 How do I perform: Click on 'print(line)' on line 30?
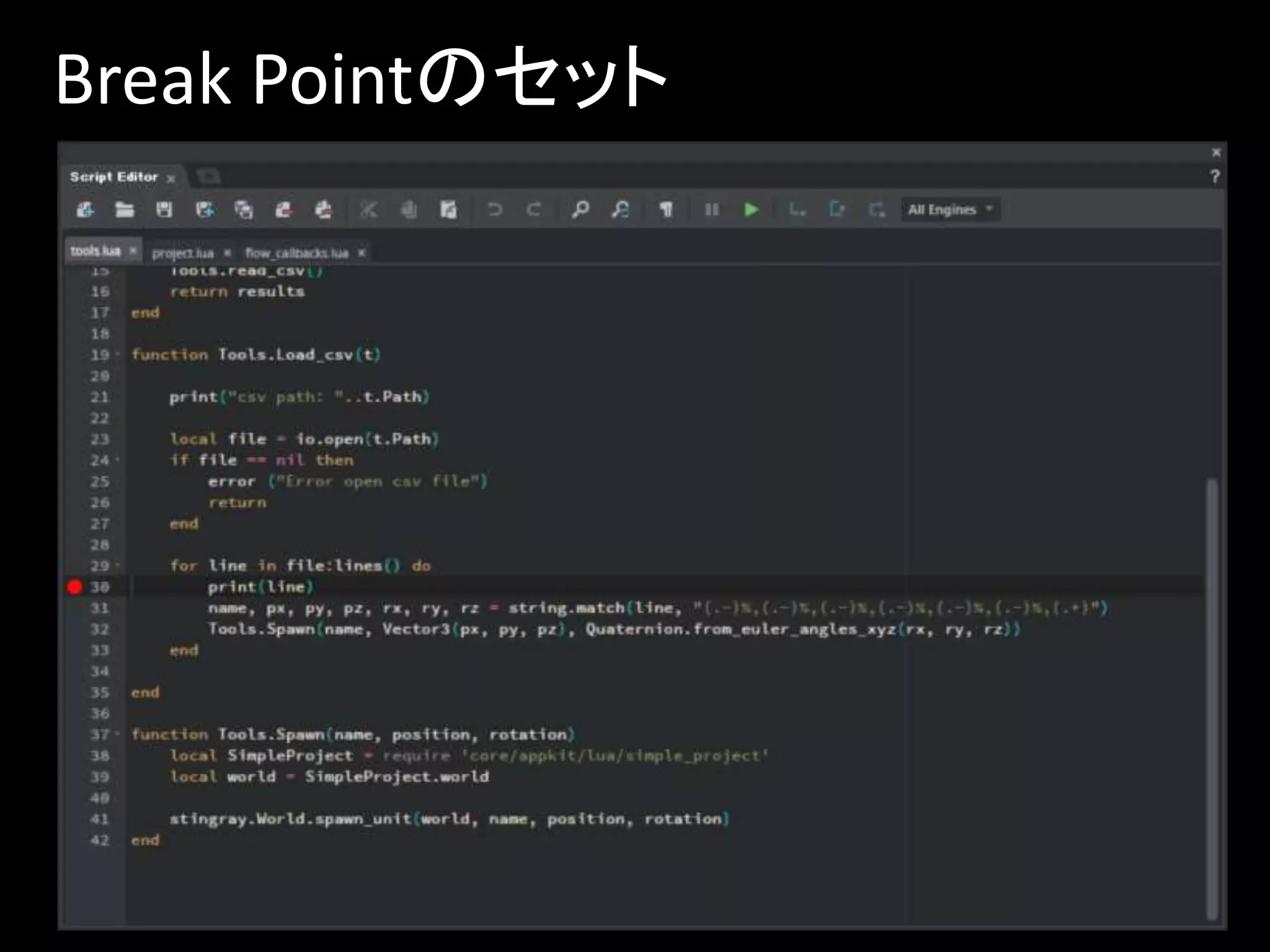pos(260,586)
